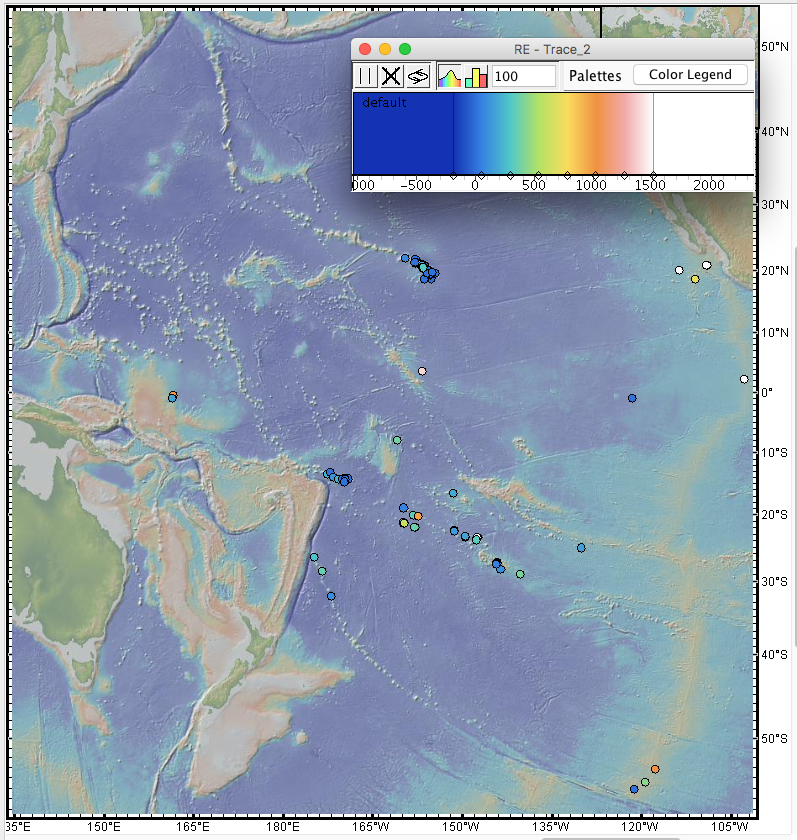The image size is (797, 840).
Task: Open the Palettes menu
Action: [595, 76]
